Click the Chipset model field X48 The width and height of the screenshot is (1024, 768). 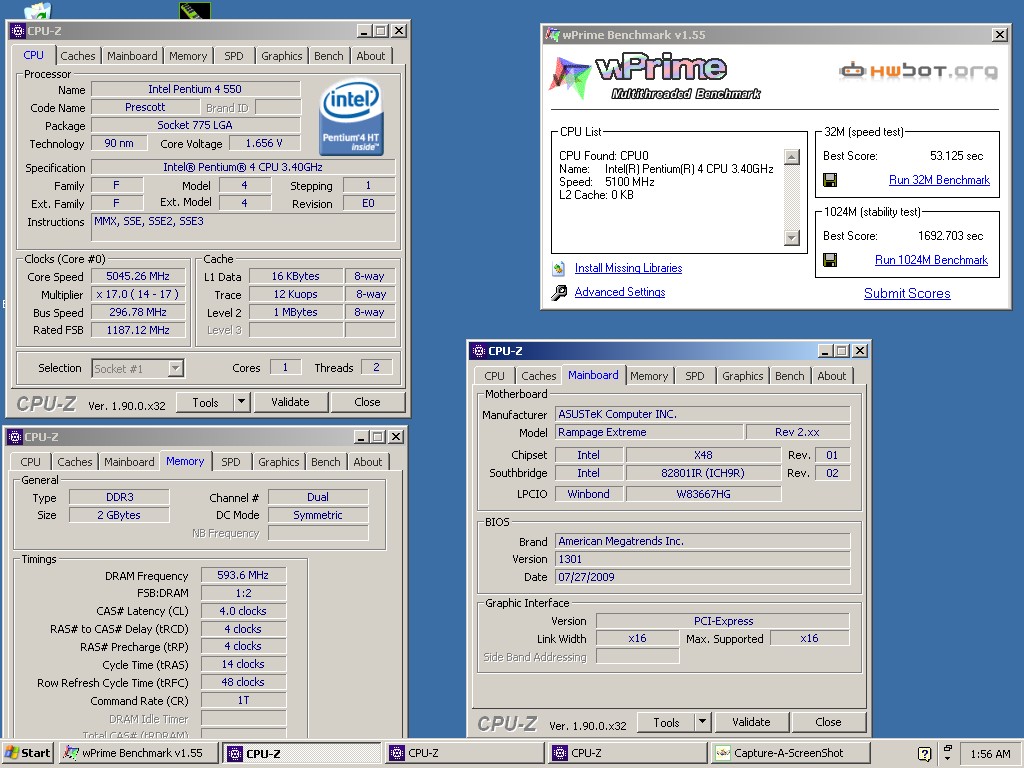coord(703,455)
